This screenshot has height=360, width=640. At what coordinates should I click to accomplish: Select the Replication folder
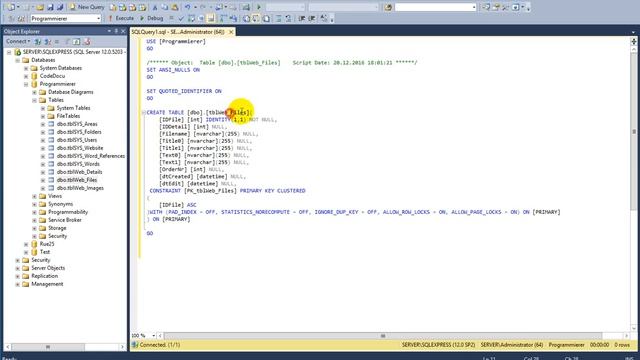tap(44, 276)
